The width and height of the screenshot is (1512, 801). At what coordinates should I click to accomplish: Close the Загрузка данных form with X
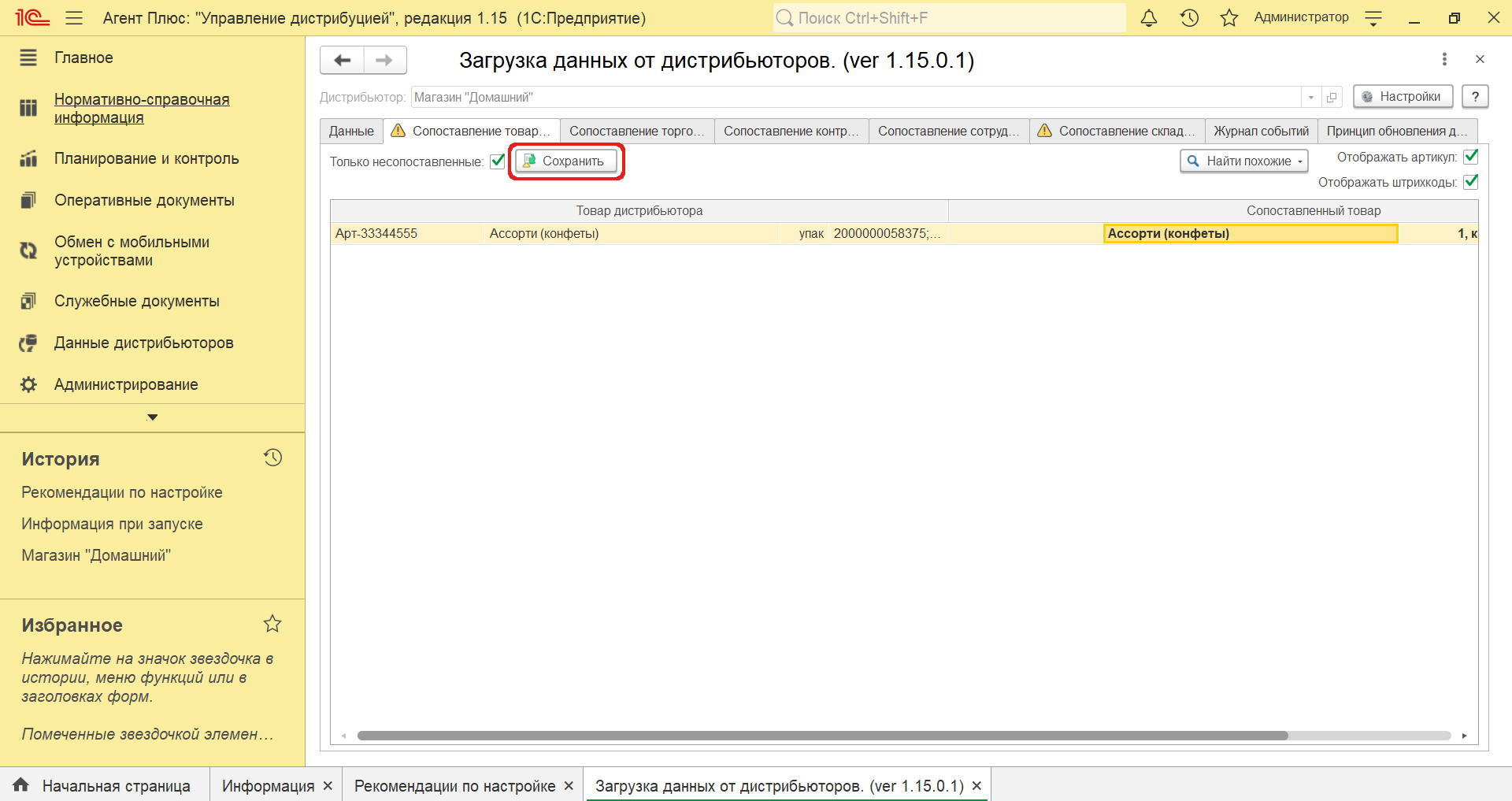point(1480,59)
